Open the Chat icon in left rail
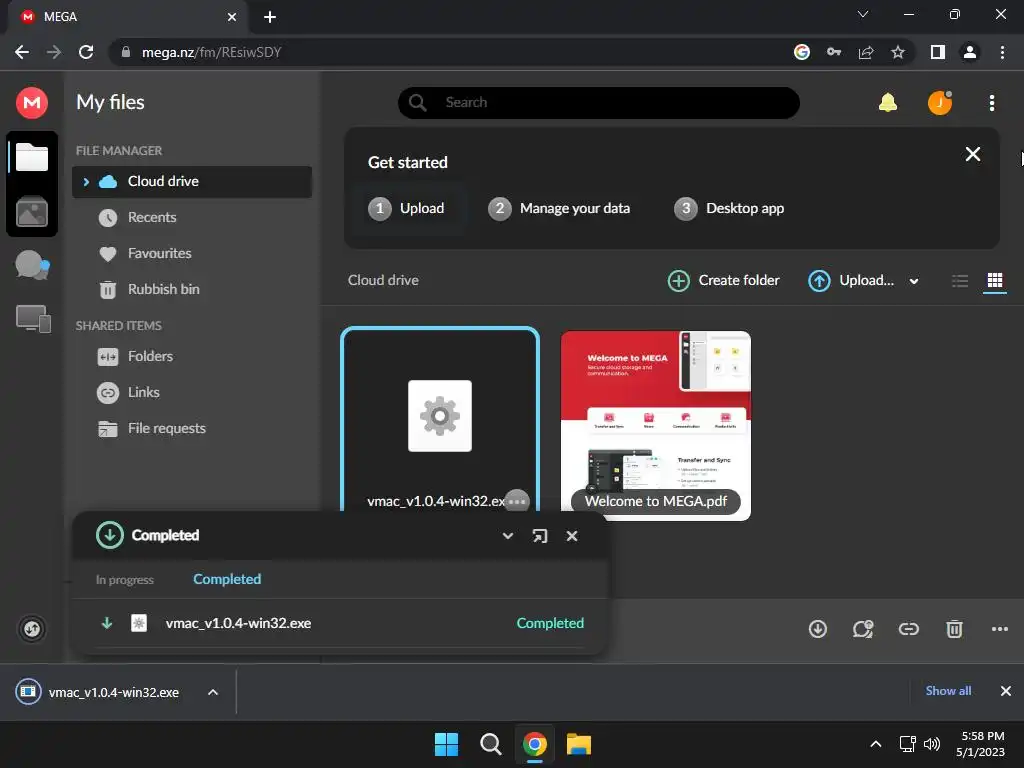The height and width of the screenshot is (768, 1024). click(x=32, y=265)
